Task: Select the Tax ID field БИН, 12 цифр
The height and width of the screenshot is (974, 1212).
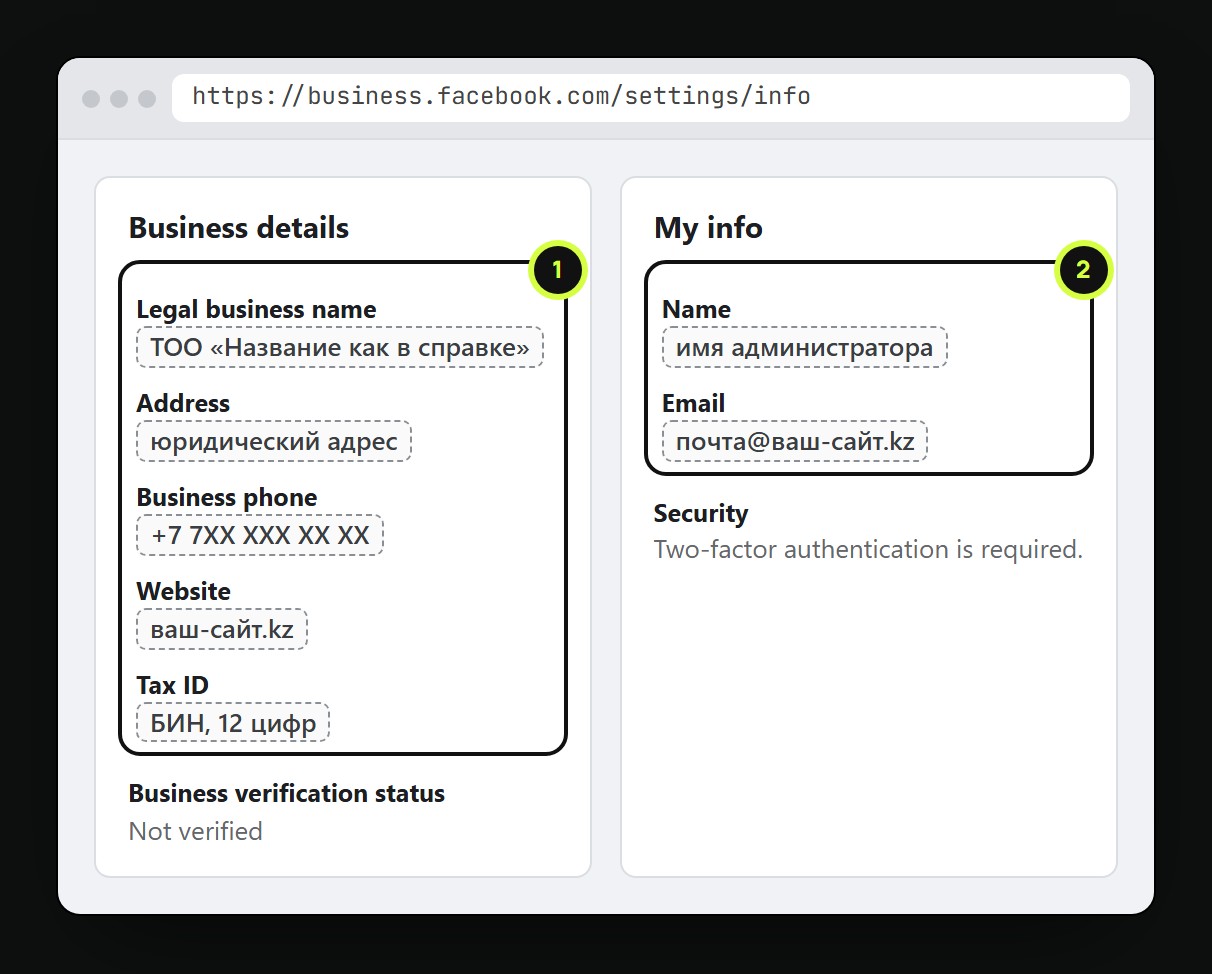Action: (x=233, y=723)
